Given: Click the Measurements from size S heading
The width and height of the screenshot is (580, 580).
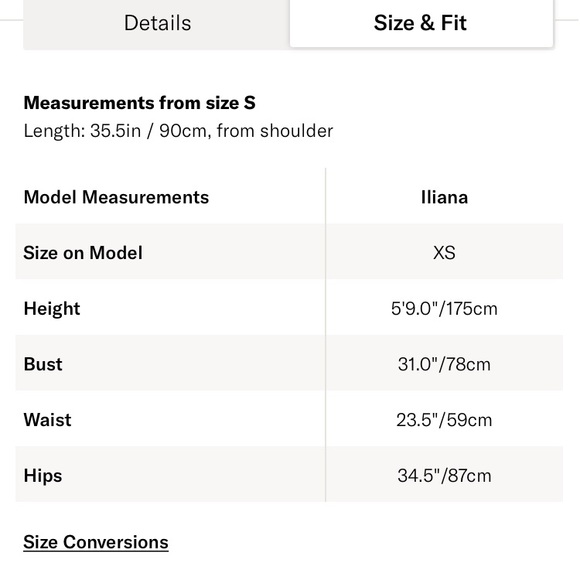Looking at the screenshot, I should (139, 102).
